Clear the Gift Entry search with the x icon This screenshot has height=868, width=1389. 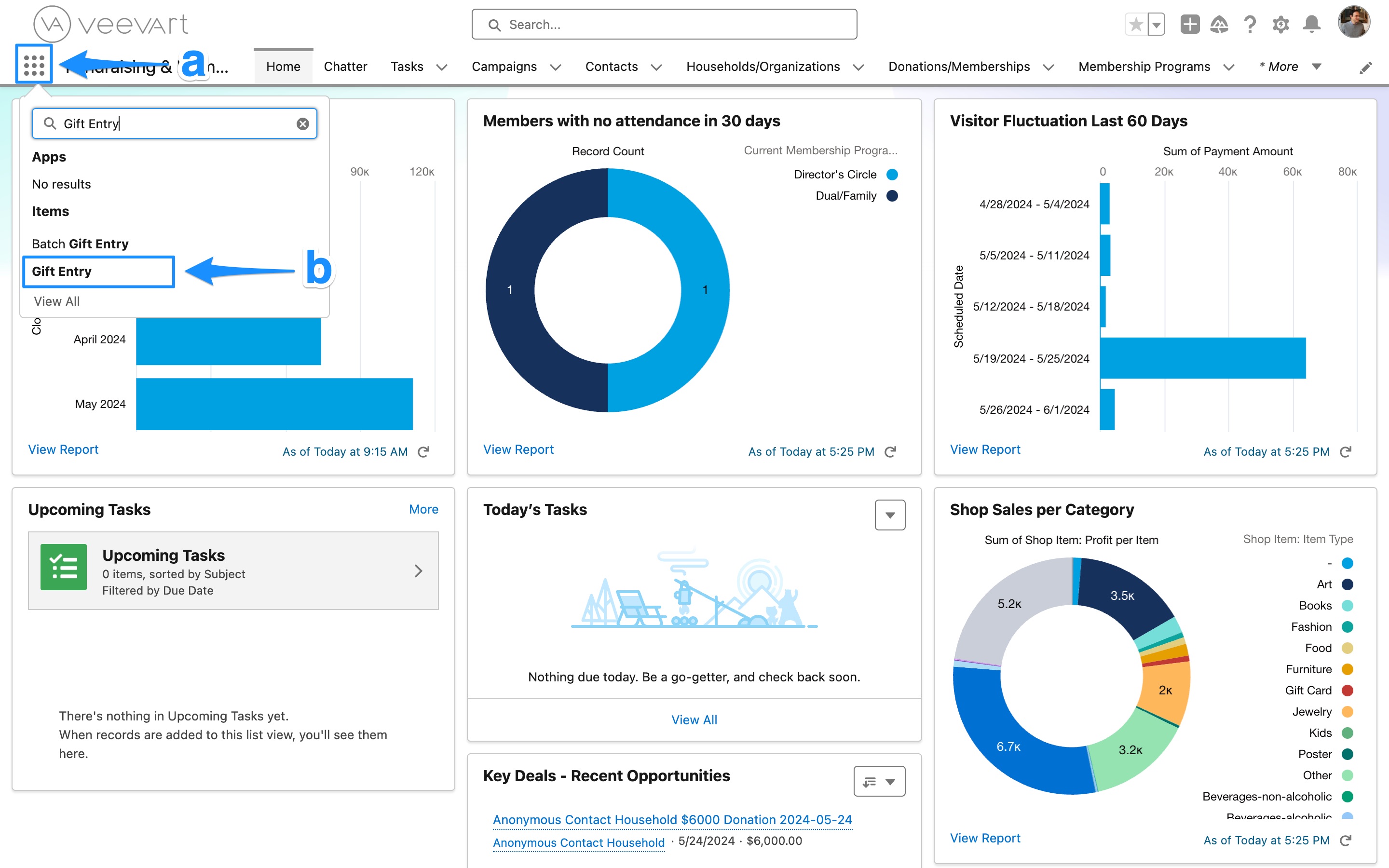(x=303, y=123)
